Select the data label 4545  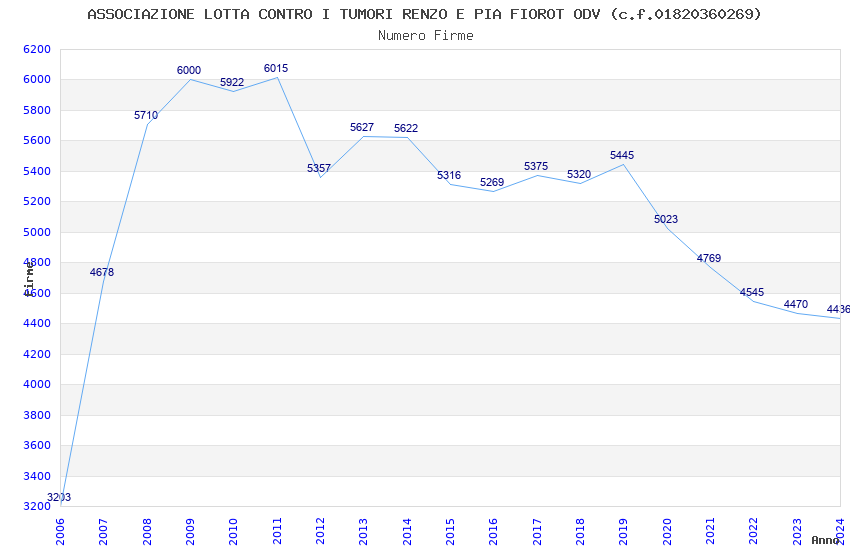click(752, 293)
